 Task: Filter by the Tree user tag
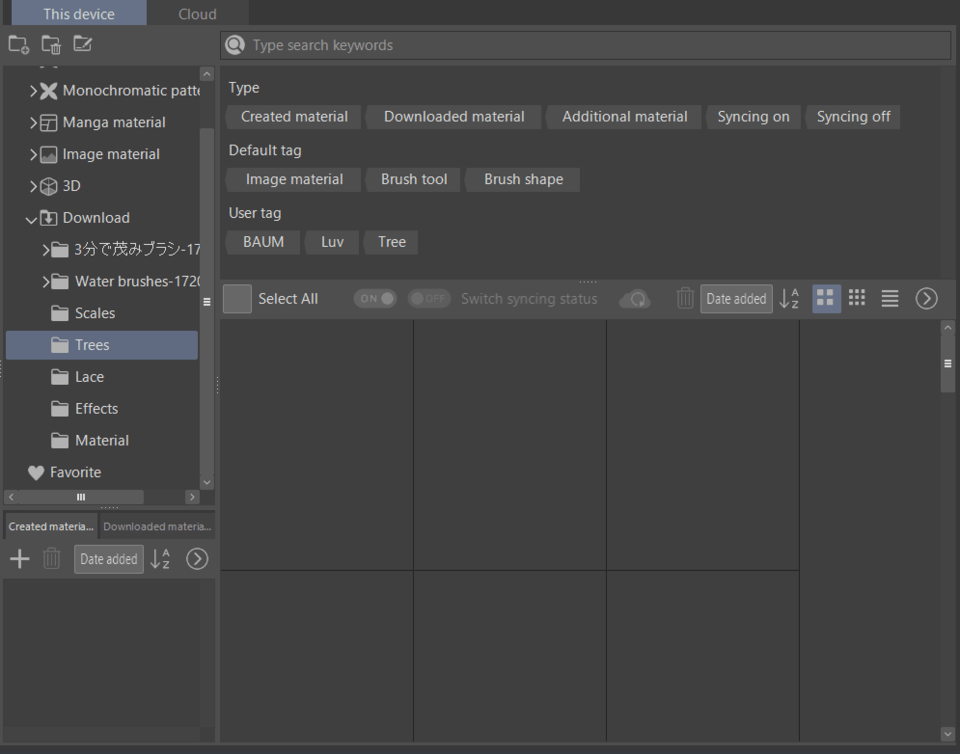pyautogui.click(x=392, y=242)
